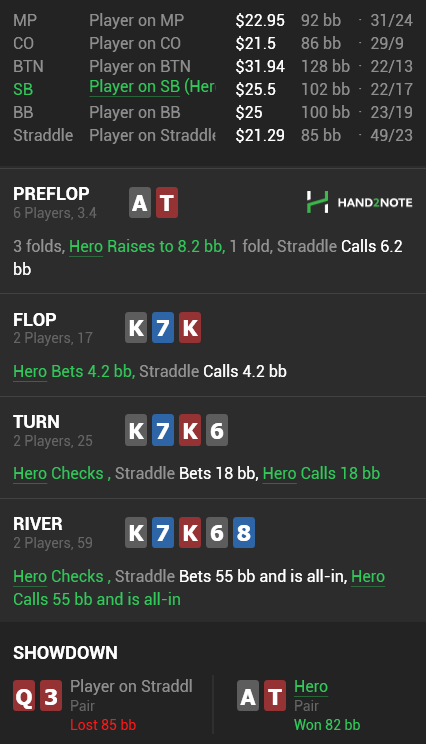
Task: Click the preflop Ace card icon
Action: click(139, 203)
